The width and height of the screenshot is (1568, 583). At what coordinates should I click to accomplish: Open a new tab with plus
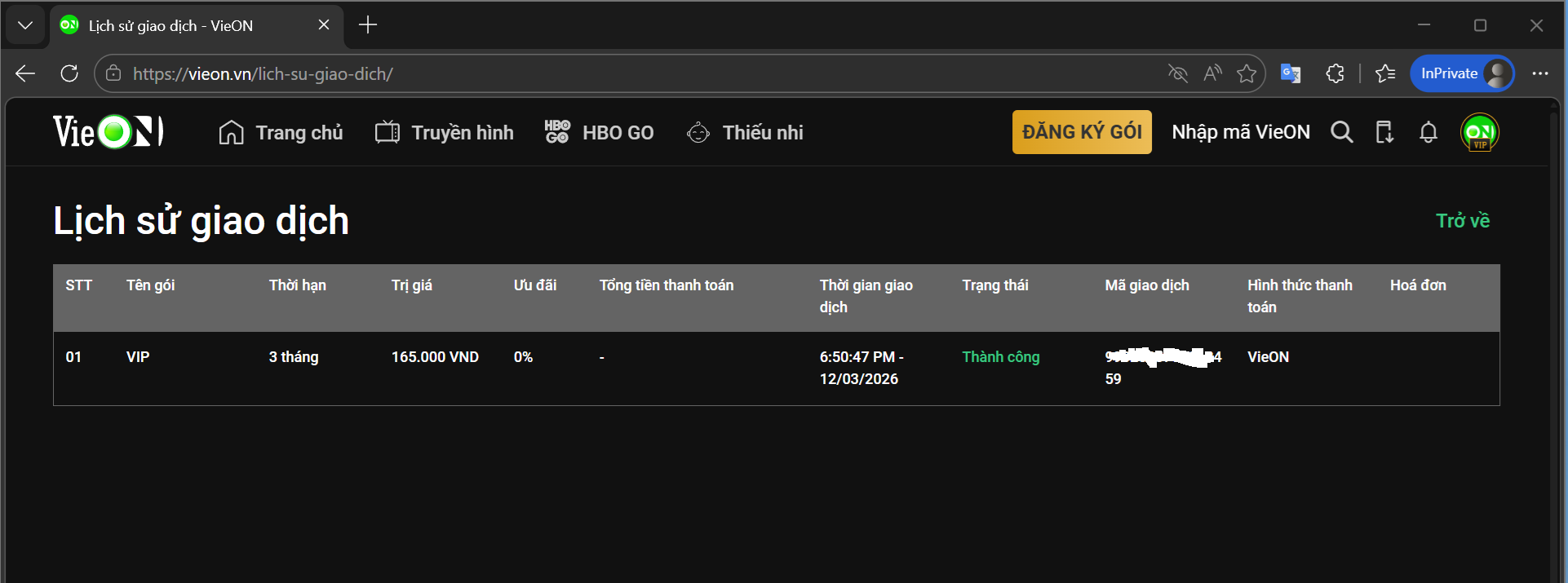[368, 25]
